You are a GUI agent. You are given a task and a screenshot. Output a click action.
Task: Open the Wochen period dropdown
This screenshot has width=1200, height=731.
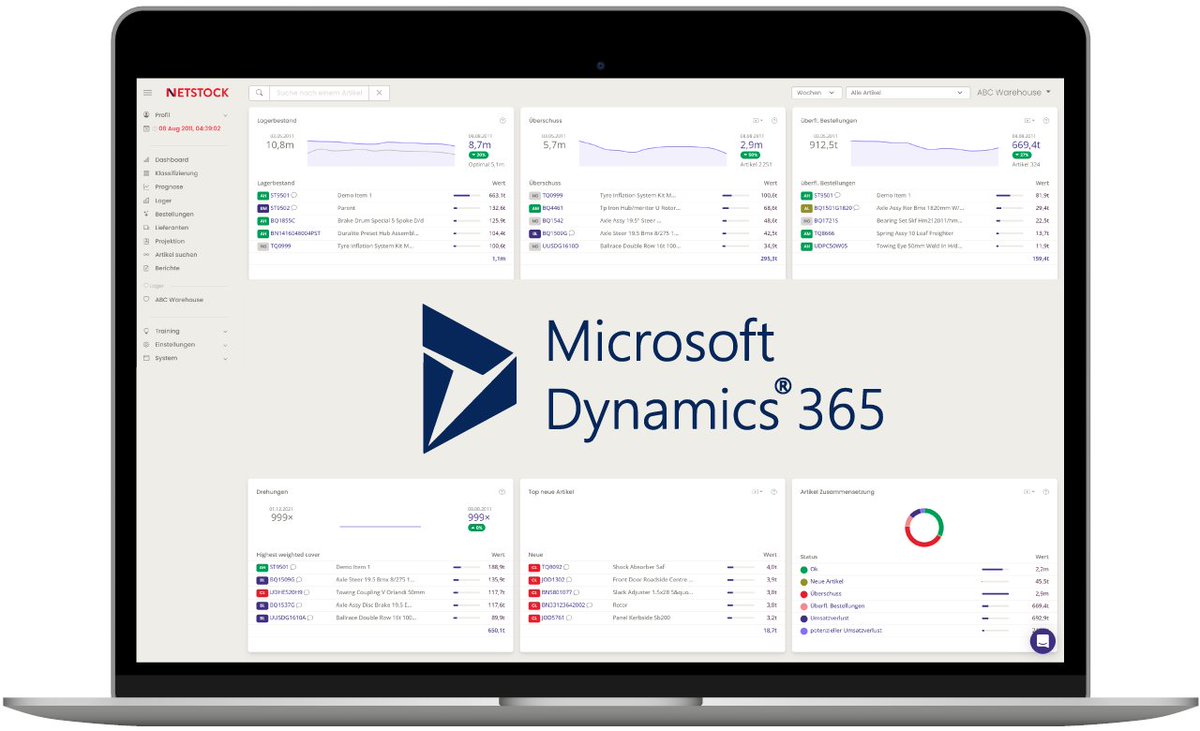tap(816, 92)
